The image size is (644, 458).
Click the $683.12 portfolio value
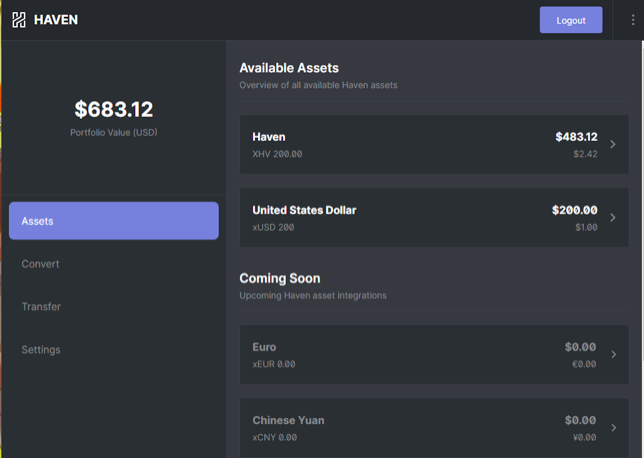click(x=114, y=109)
